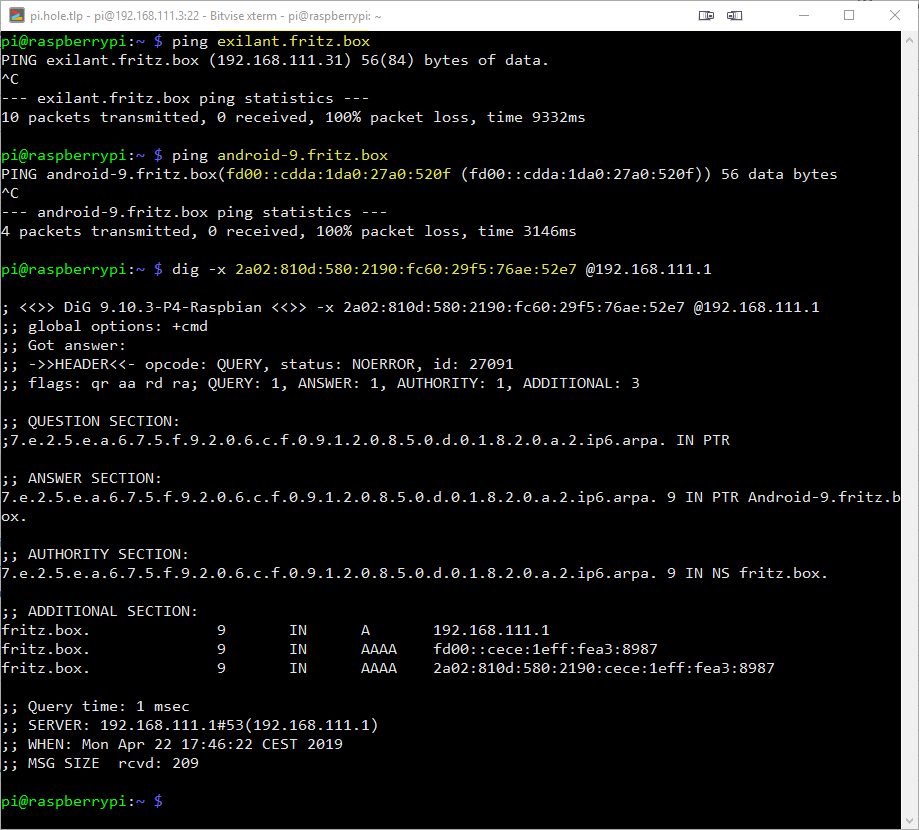Image resolution: width=919 pixels, height=830 pixels.
Task: Click the 'time 9332ms' value
Action: point(536,117)
